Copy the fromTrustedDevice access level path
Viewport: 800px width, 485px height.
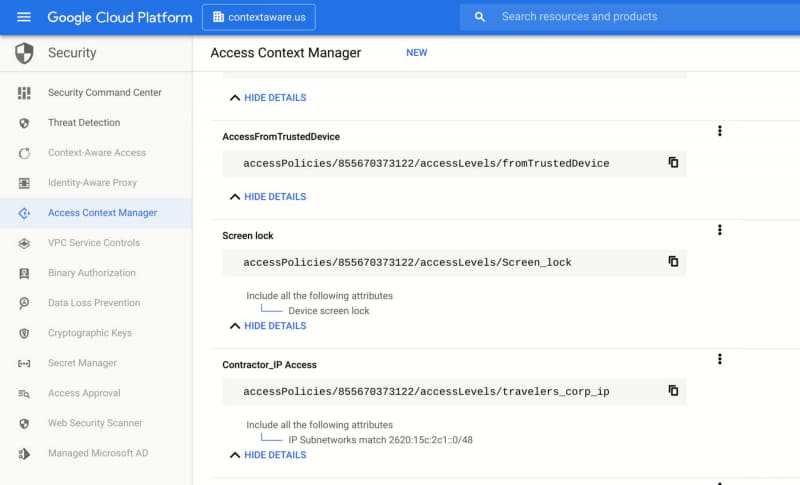(x=673, y=162)
